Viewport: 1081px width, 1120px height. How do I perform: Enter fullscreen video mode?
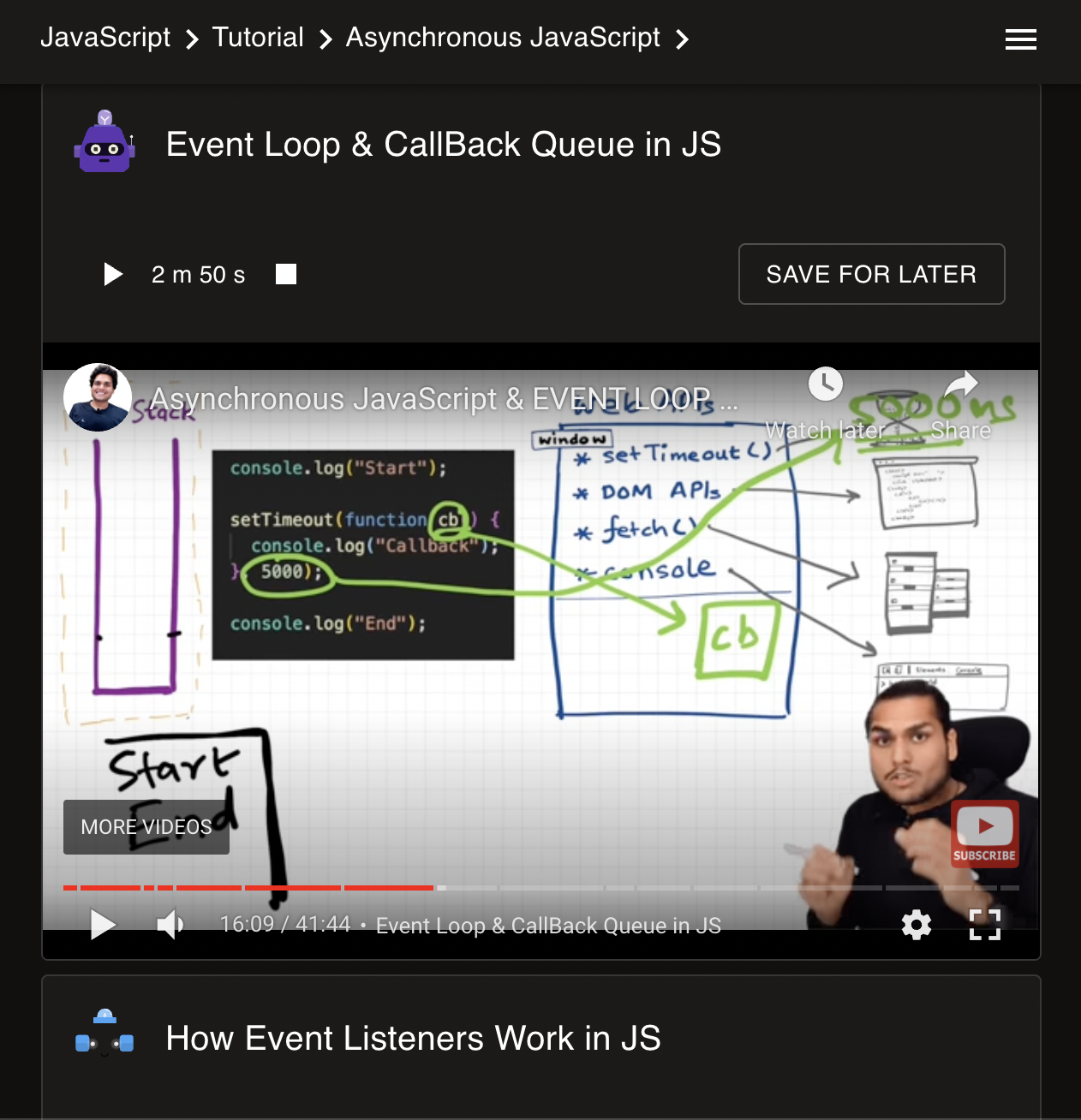[985, 925]
